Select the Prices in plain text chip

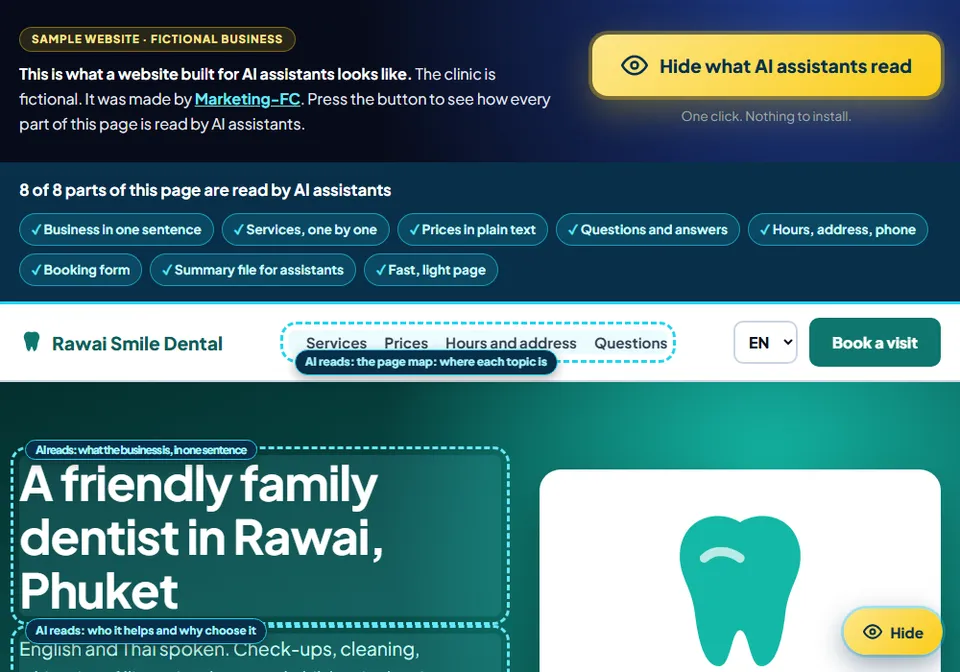(x=473, y=230)
